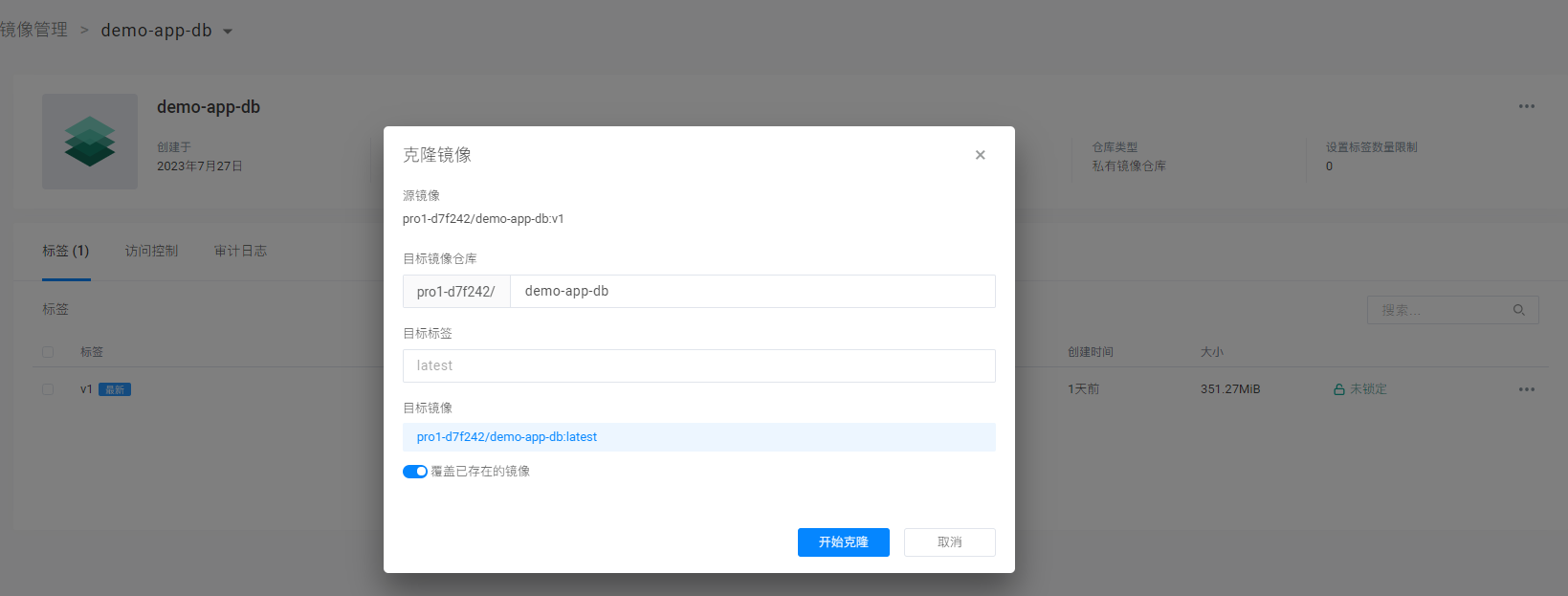Toggle off 覆盖已存在的镜像 switch
The width and height of the screenshot is (1568, 596).
[414, 472]
